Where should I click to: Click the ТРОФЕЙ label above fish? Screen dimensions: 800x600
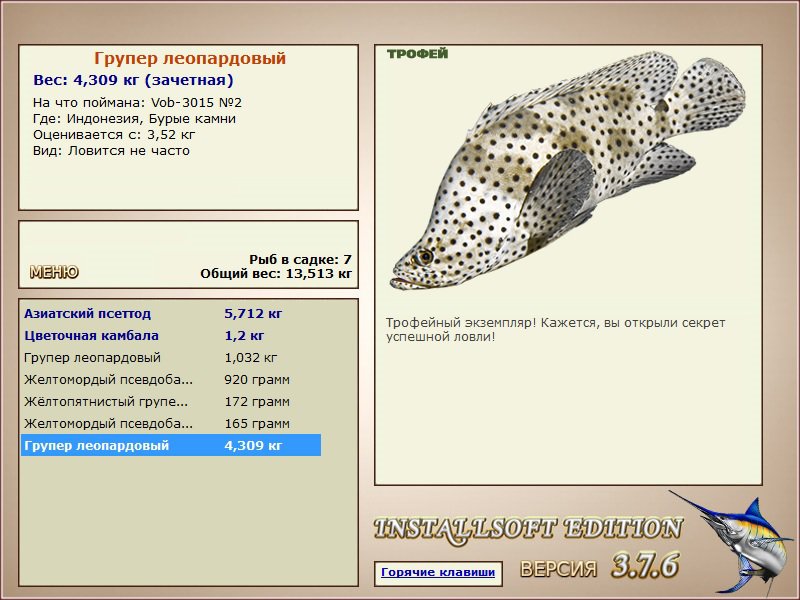tap(417, 54)
